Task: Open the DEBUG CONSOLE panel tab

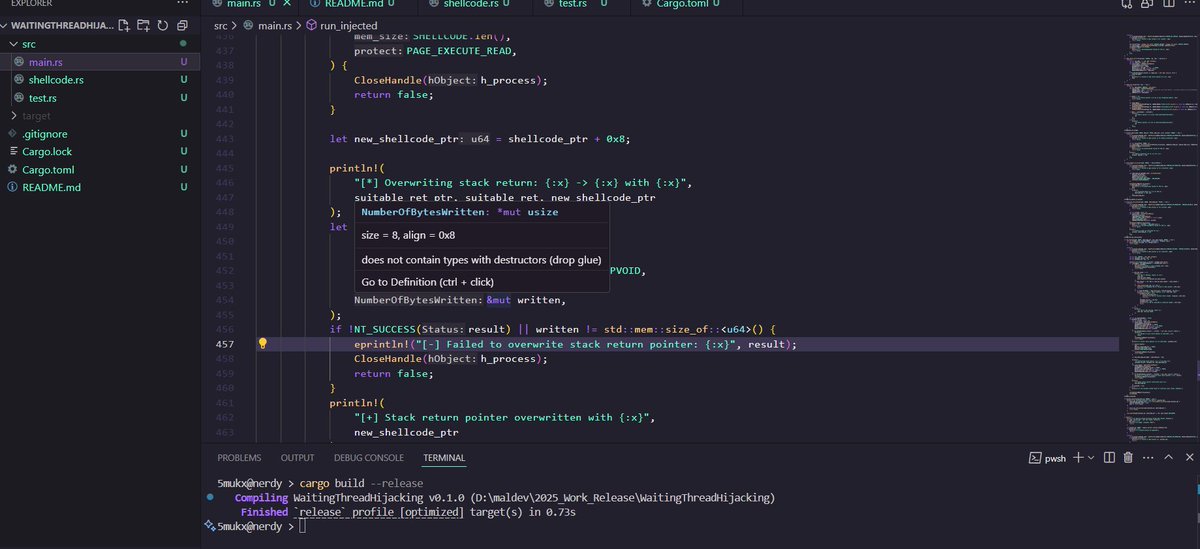Action: [369, 458]
